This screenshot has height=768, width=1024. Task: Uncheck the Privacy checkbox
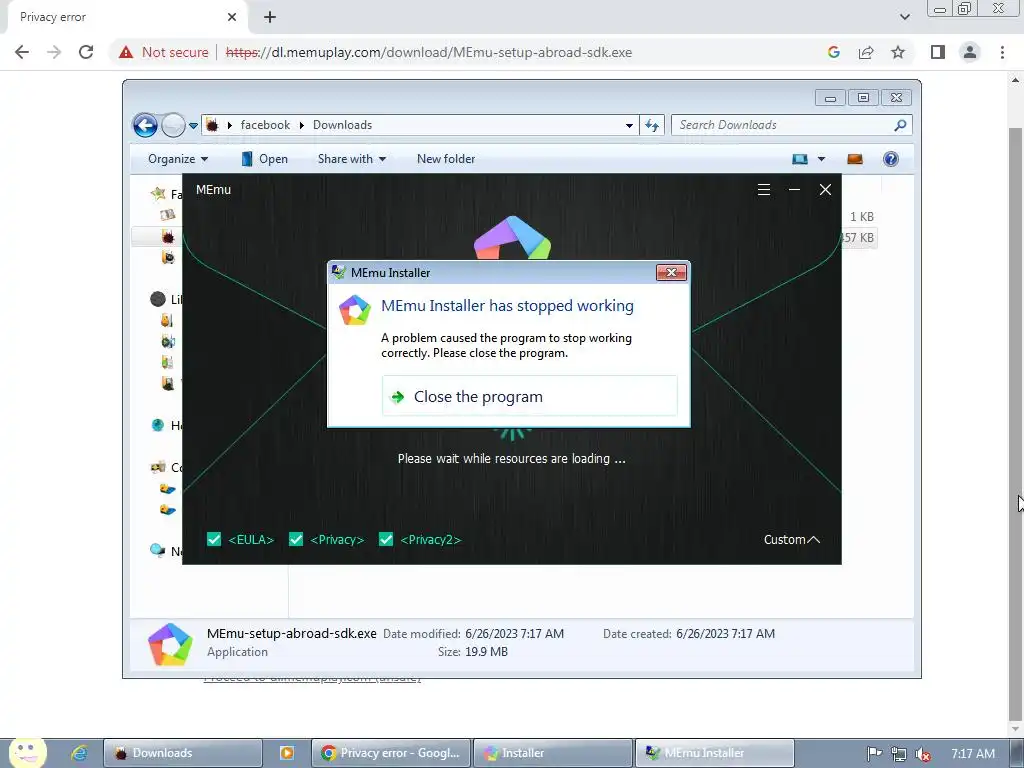point(296,539)
